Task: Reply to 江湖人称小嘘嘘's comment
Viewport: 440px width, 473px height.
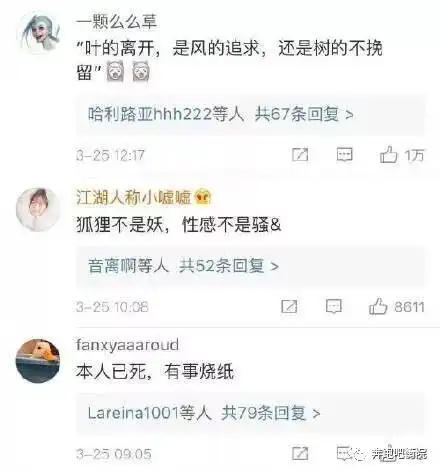Action: click(334, 306)
